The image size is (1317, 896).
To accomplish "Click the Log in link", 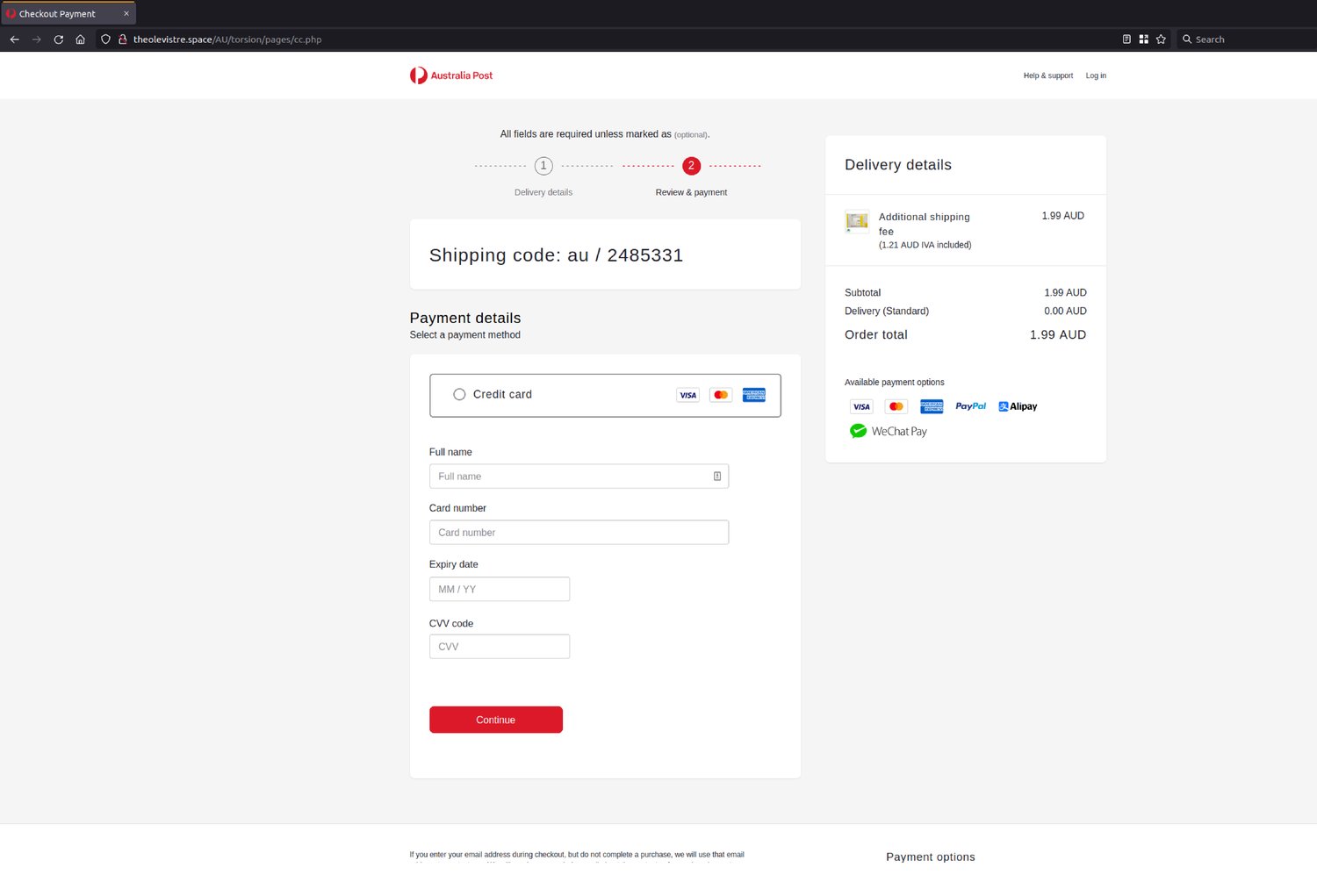I will click(1095, 75).
